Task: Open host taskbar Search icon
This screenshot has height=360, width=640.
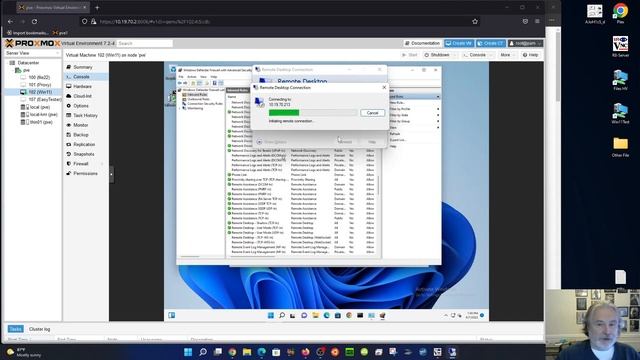Action: tap(203, 352)
